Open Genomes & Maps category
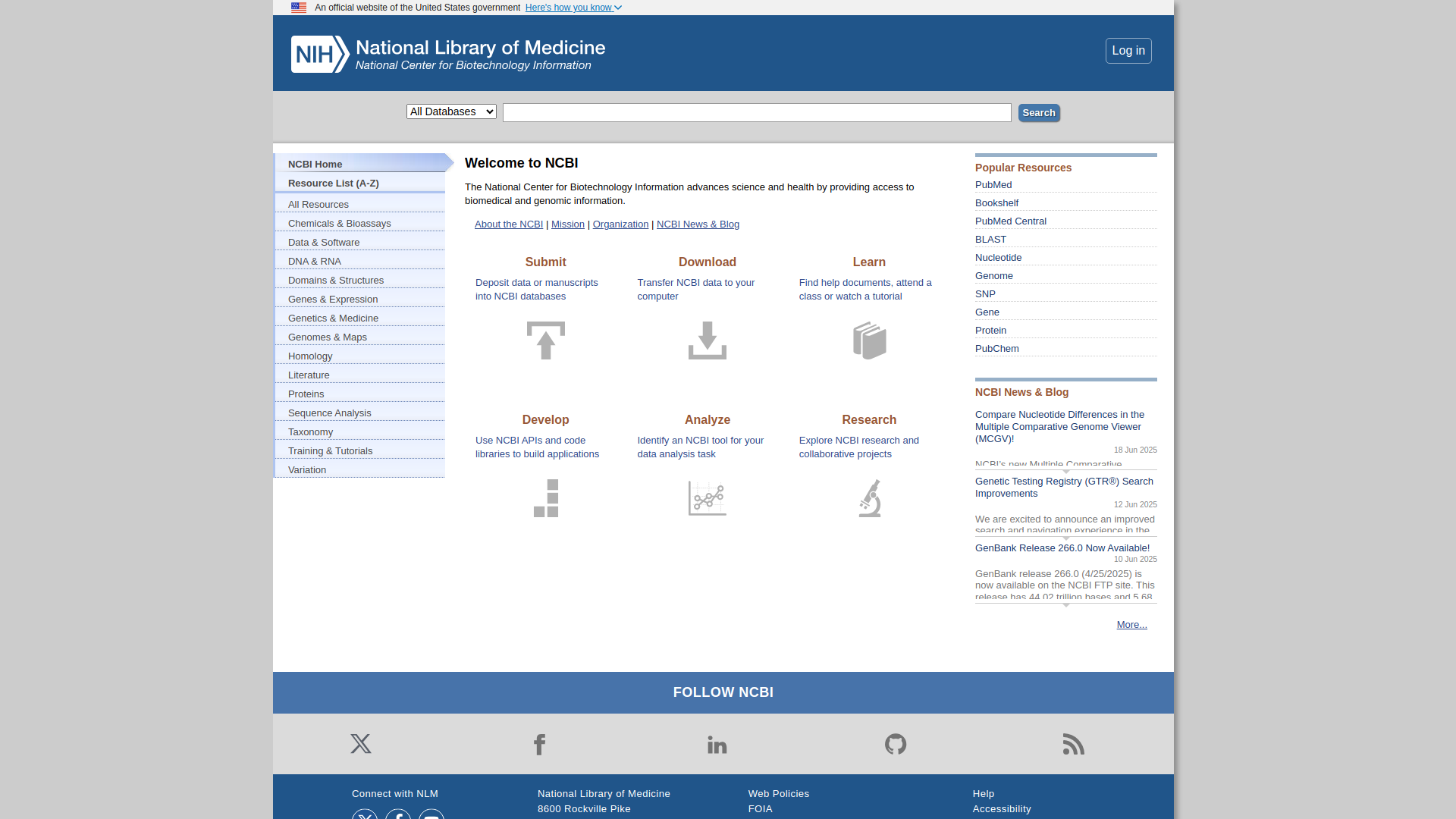Viewport: 1456px width, 819px height. pyautogui.click(x=360, y=337)
